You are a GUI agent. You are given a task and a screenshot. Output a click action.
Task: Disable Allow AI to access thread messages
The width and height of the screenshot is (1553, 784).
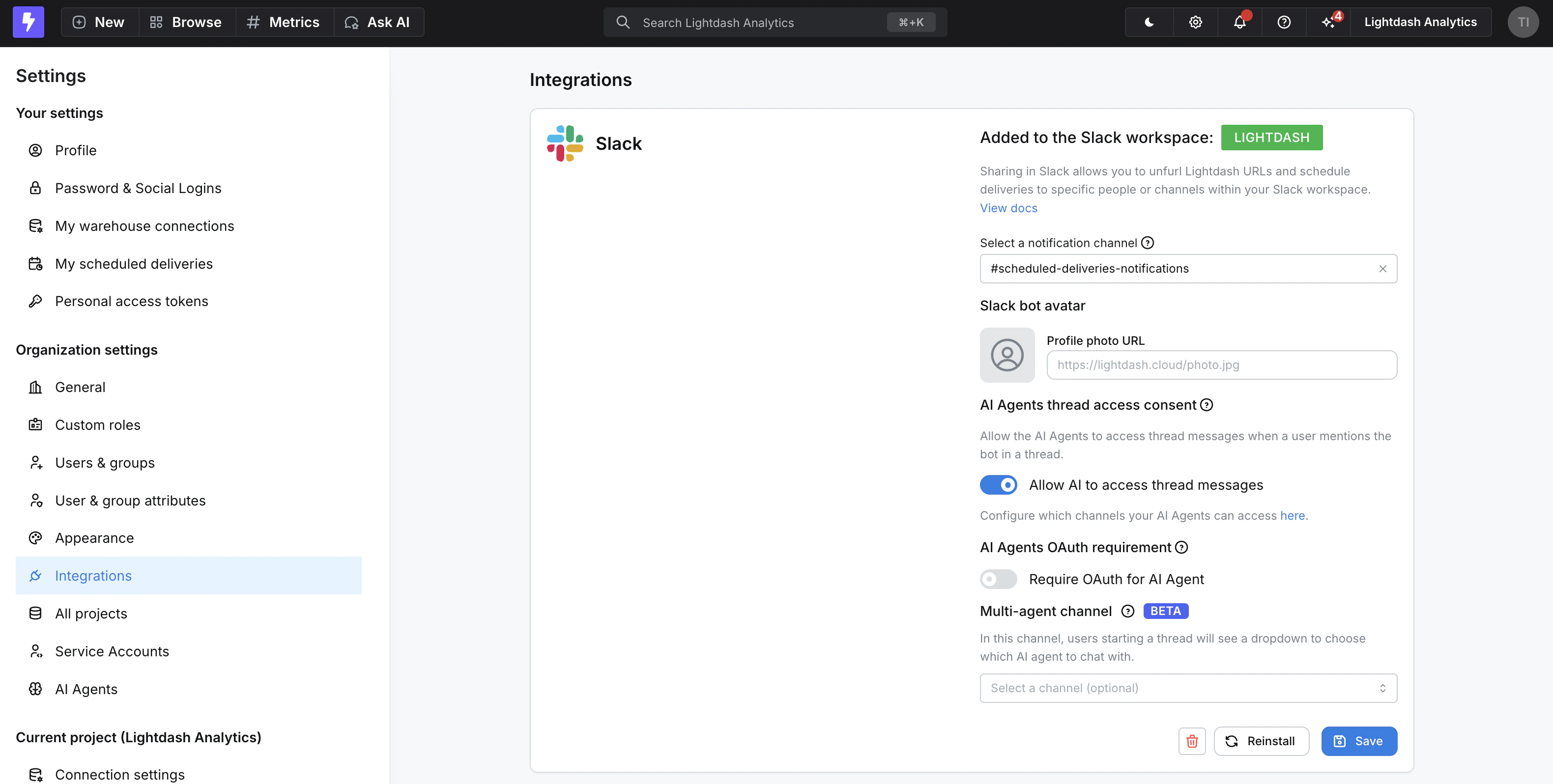[x=998, y=485]
